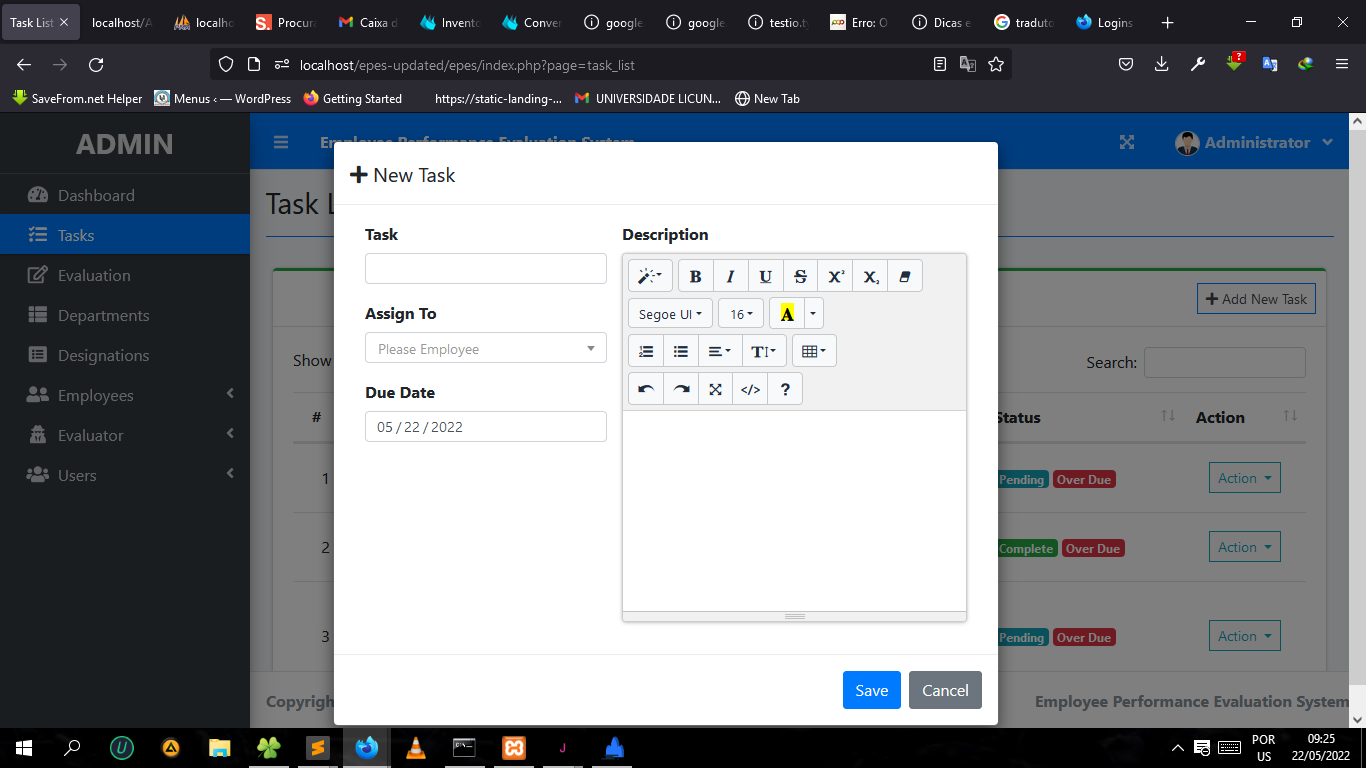Screen dimensions: 1366x768
Task: Insert an unordered bullet list
Action: 681,351
